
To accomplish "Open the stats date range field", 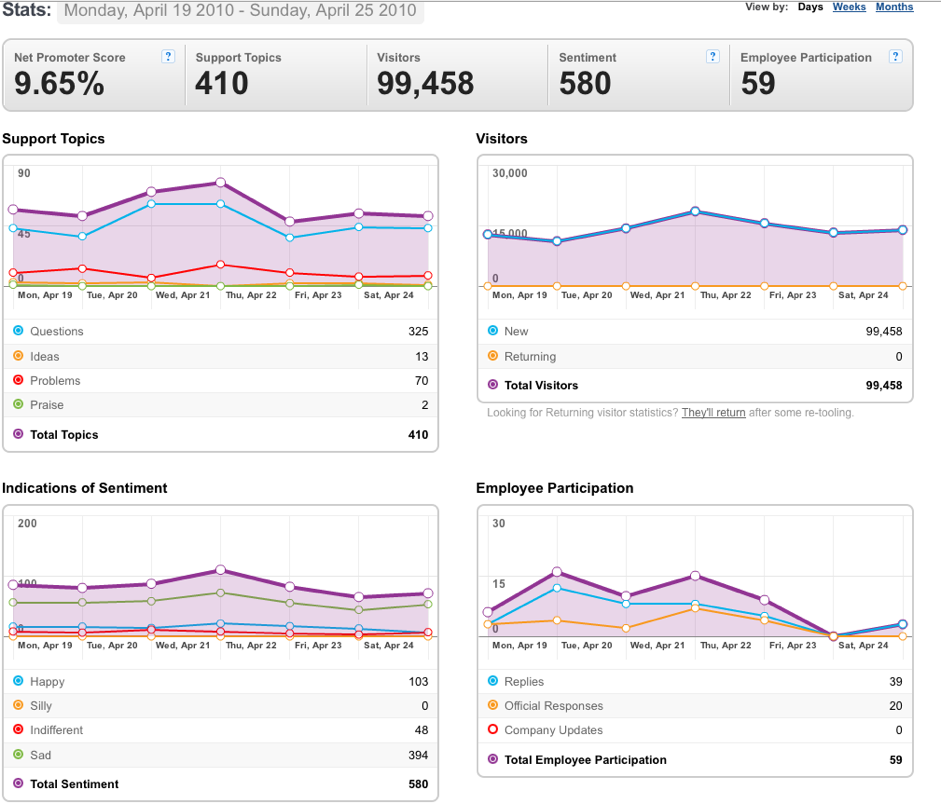I will [x=240, y=11].
